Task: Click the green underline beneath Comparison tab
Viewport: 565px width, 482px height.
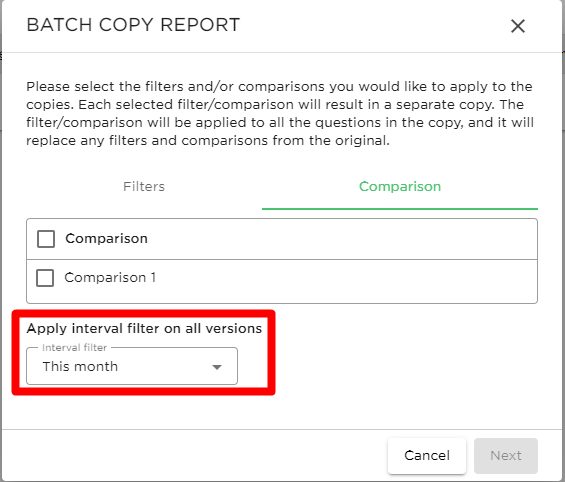Action: coord(400,209)
